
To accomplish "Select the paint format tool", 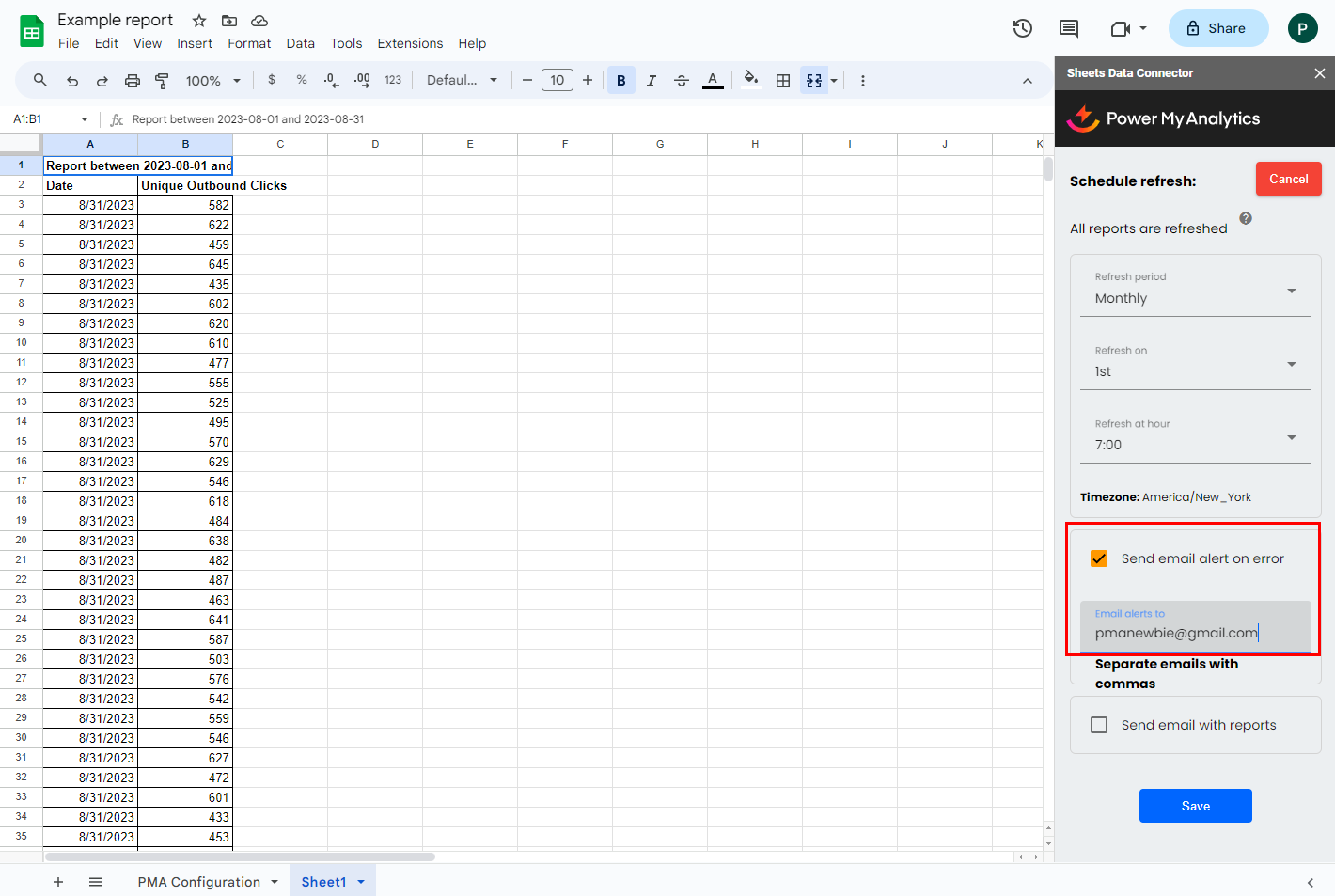I will 162,81.
